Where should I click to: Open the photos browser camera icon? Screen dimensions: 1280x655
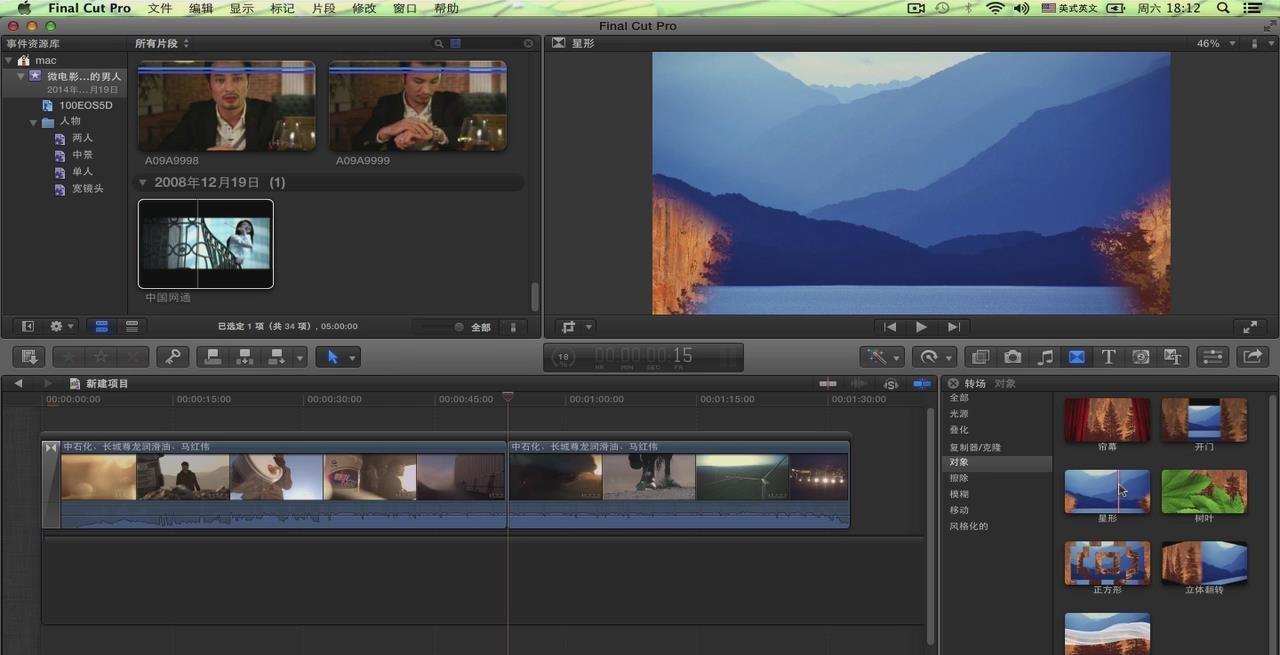(x=1013, y=357)
